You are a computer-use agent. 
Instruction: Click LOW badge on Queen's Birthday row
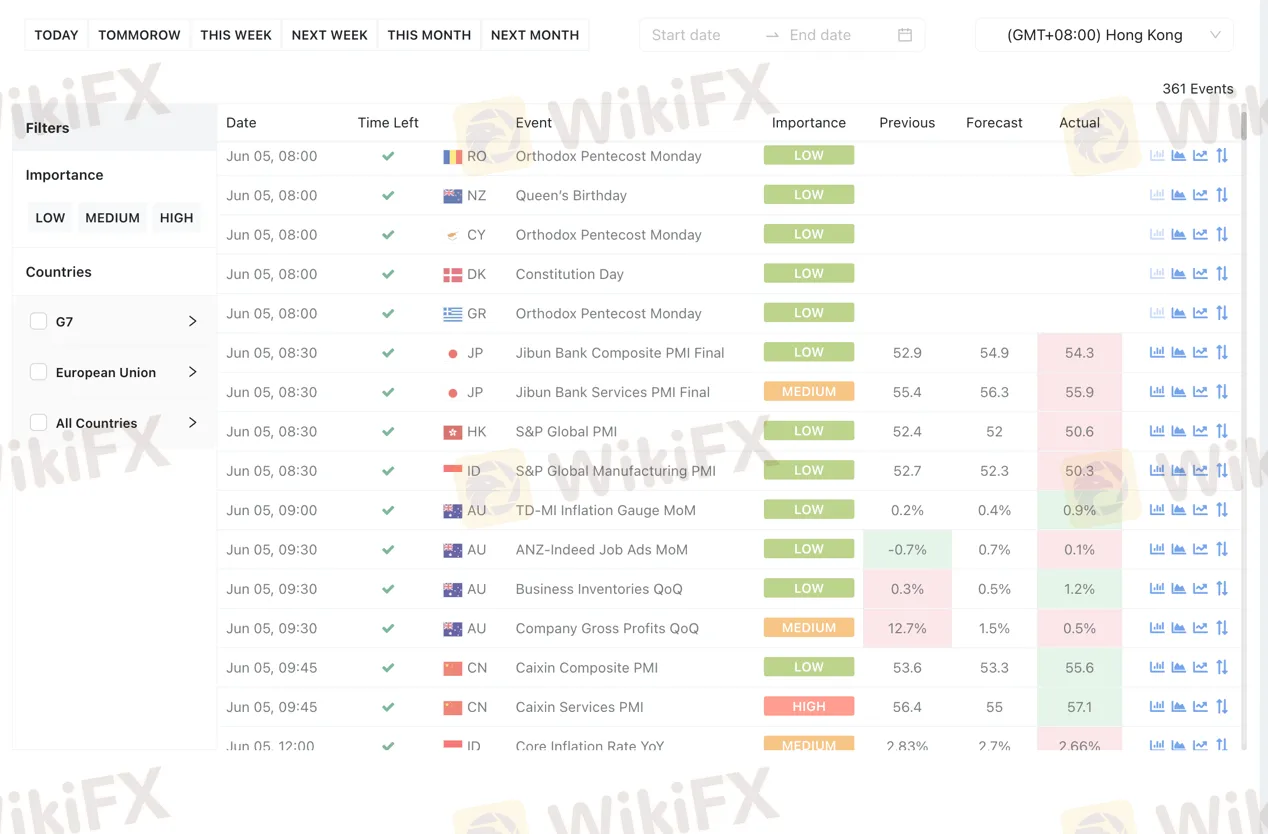[x=809, y=195]
